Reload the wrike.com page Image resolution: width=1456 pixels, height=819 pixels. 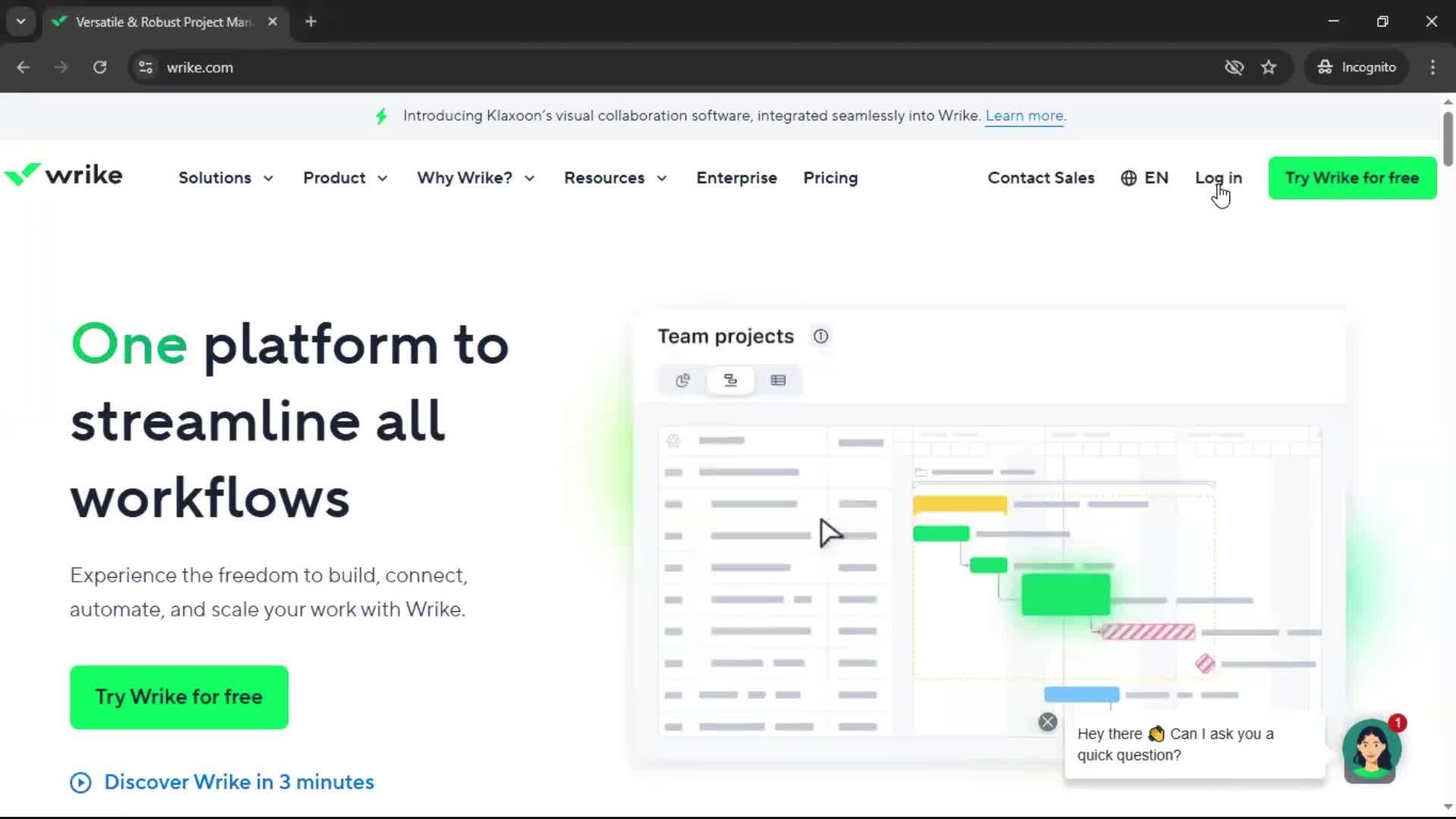tap(99, 67)
